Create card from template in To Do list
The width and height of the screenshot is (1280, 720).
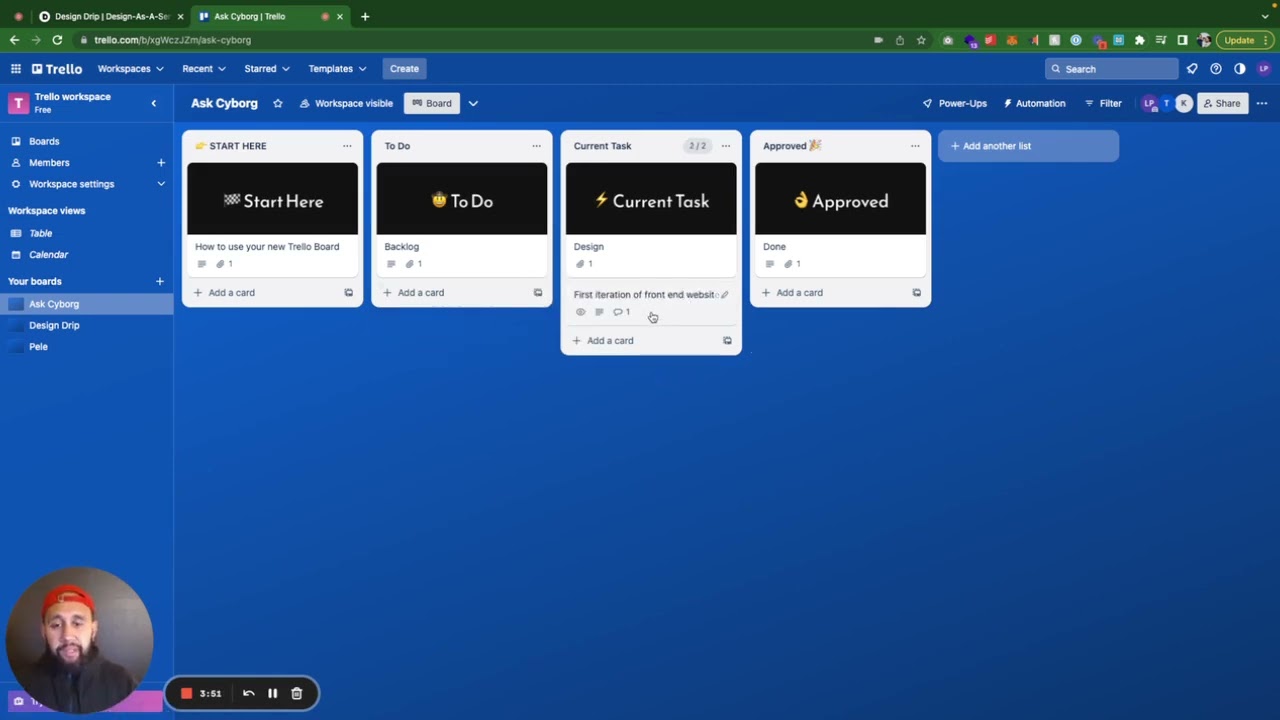pyautogui.click(x=537, y=293)
